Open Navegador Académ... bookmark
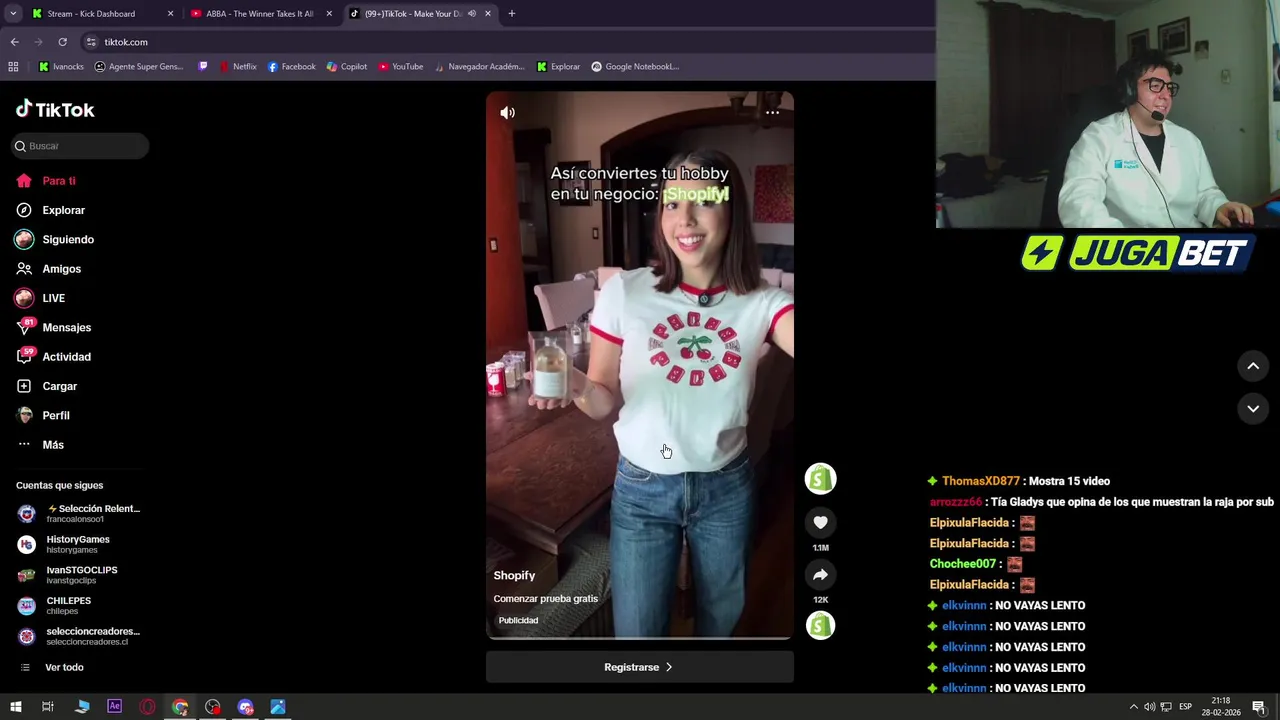The width and height of the screenshot is (1280, 720). (479, 67)
